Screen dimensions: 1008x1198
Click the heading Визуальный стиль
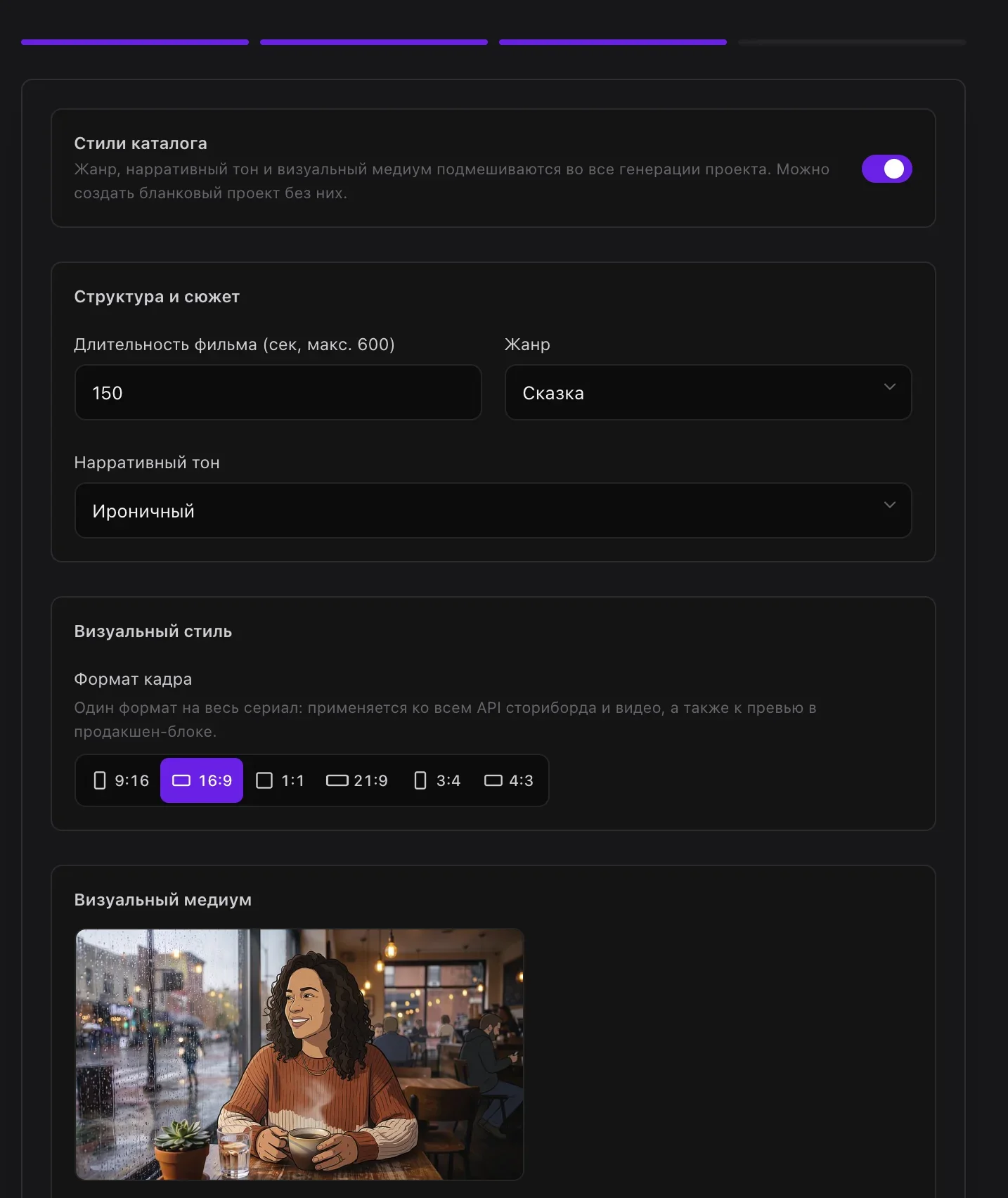[153, 631]
